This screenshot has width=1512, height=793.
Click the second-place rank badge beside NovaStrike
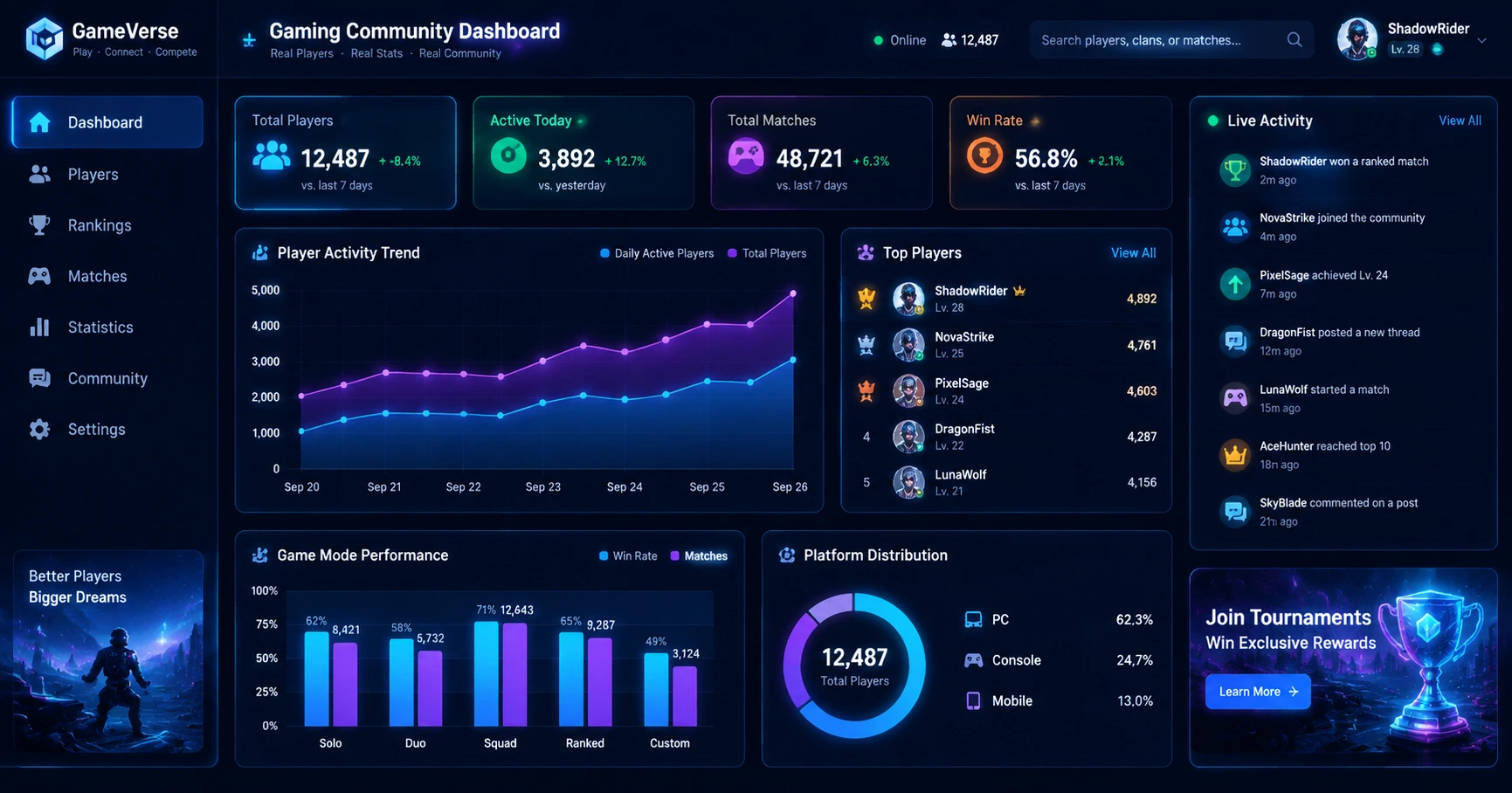point(866,345)
